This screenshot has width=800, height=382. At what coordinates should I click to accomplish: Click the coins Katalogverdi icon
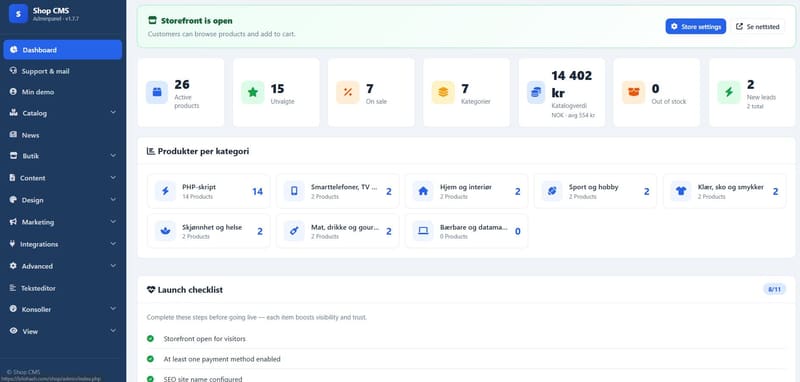[x=536, y=92]
